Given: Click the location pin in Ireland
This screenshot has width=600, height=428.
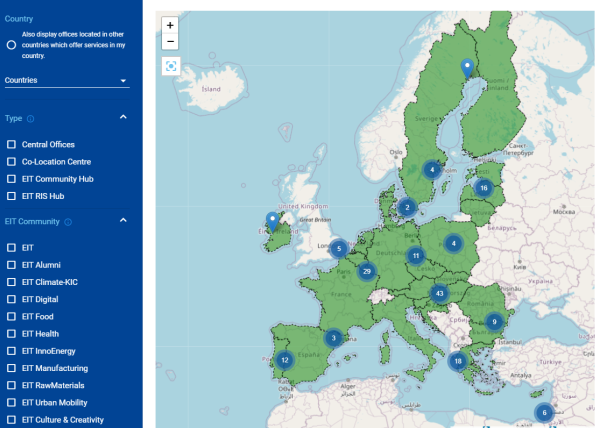Looking at the screenshot, I should pos(272,220).
